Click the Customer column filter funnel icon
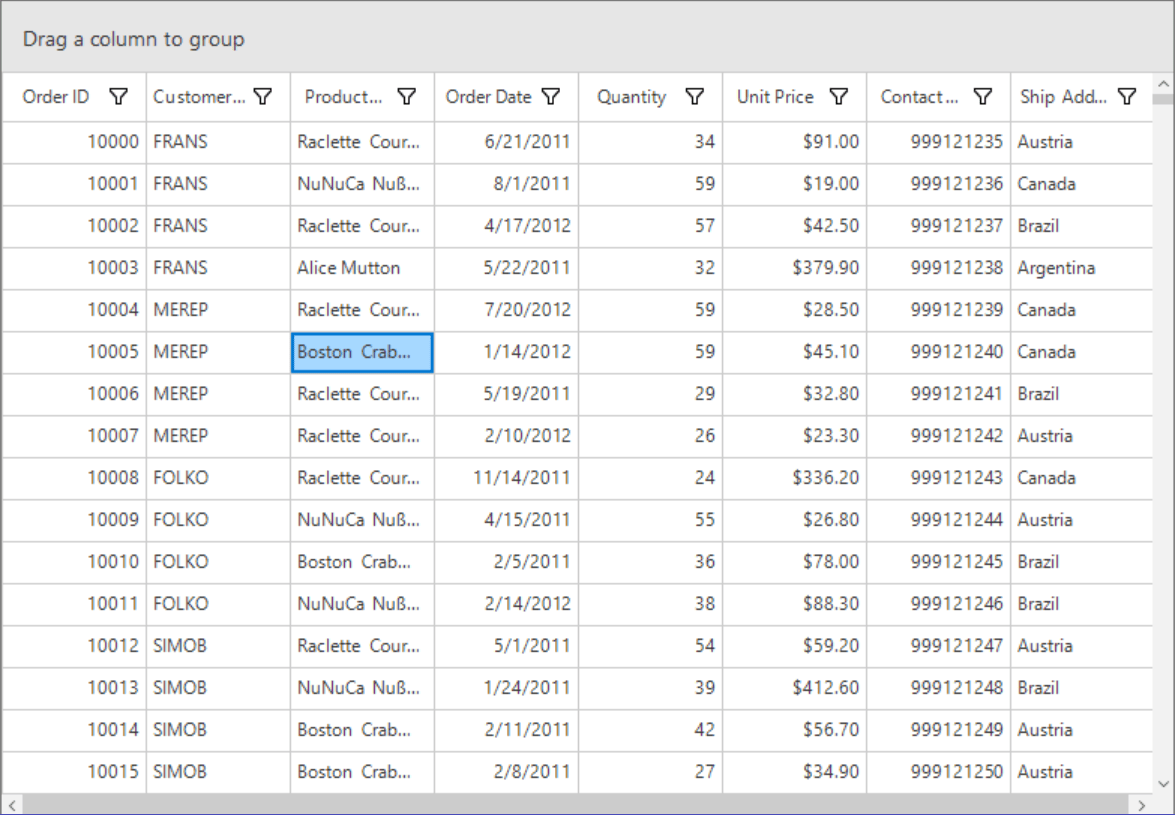Viewport: 1175px width, 815px height. coord(262,96)
